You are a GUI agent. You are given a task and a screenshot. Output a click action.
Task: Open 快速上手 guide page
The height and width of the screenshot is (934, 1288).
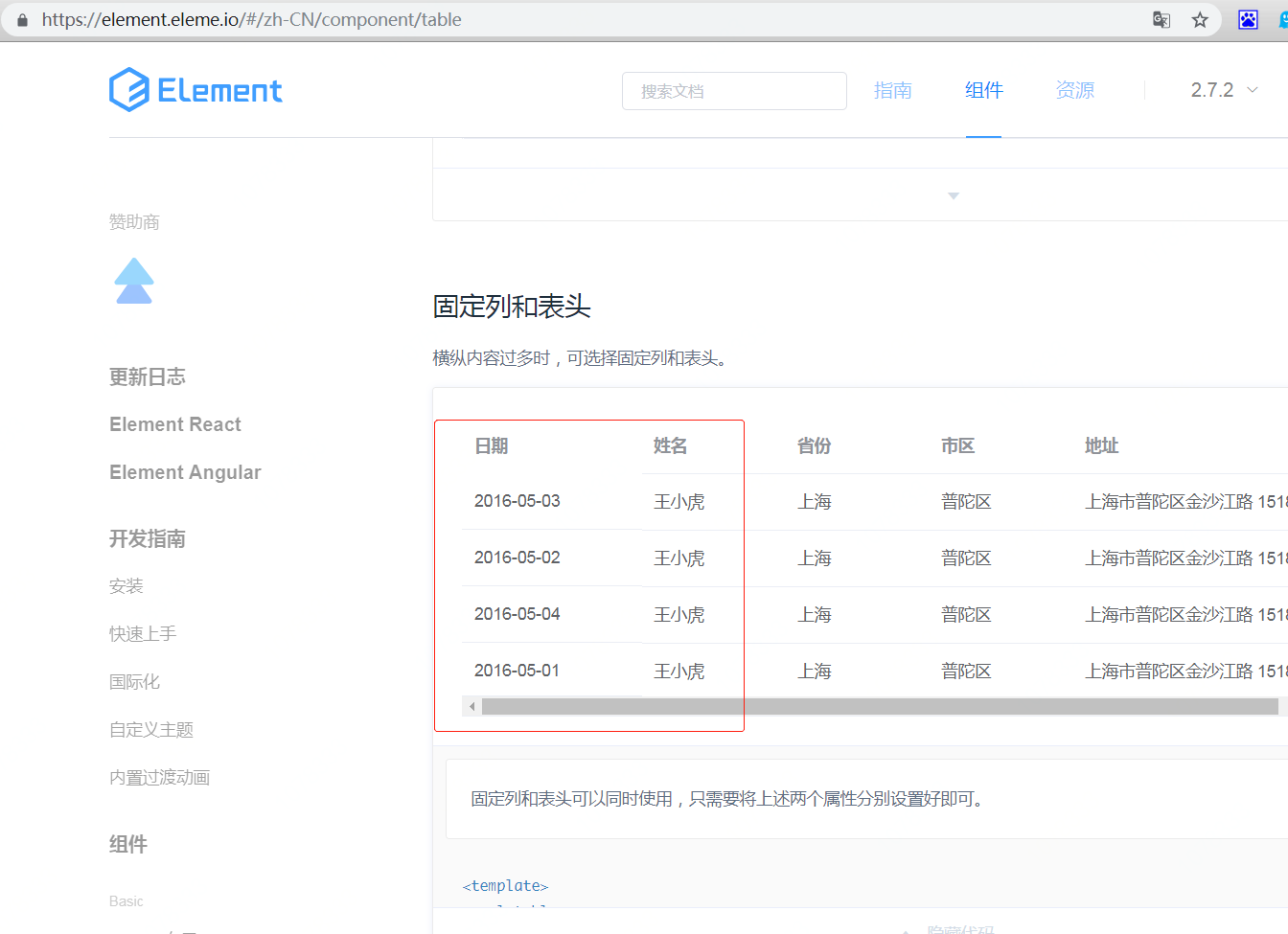pos(143,633)
